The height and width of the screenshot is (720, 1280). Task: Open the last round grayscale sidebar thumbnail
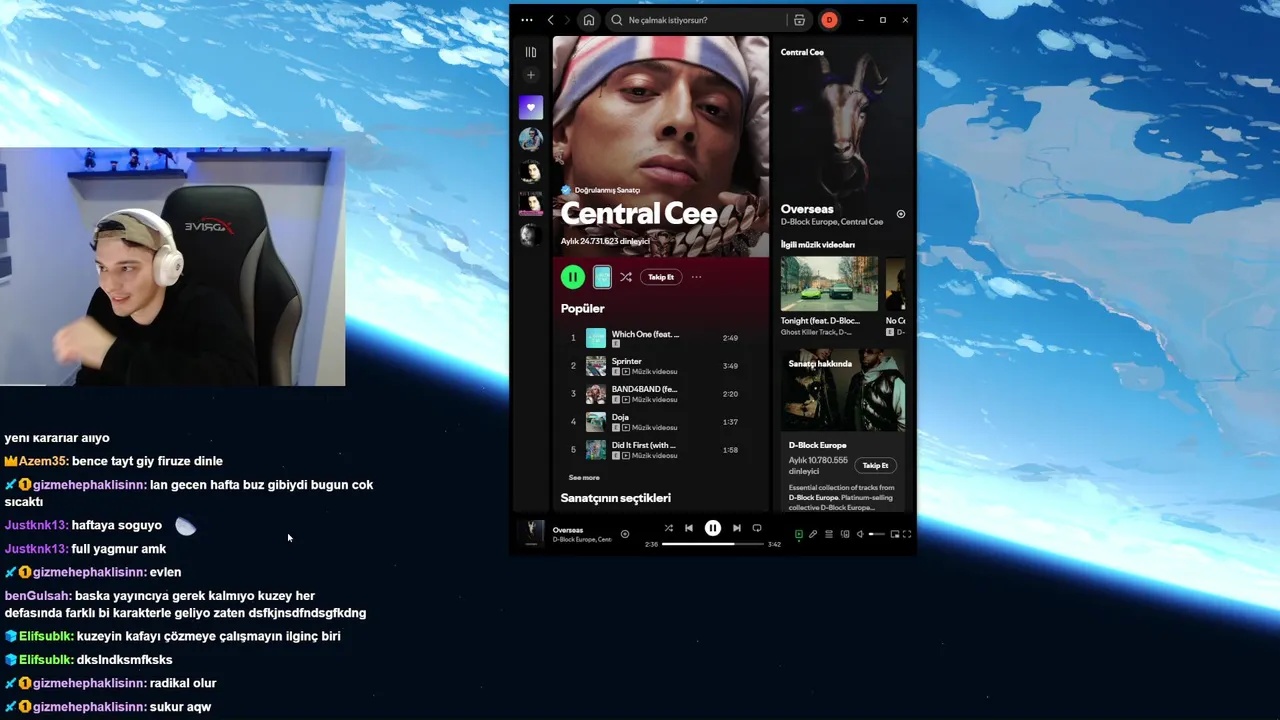pos(531,235)
